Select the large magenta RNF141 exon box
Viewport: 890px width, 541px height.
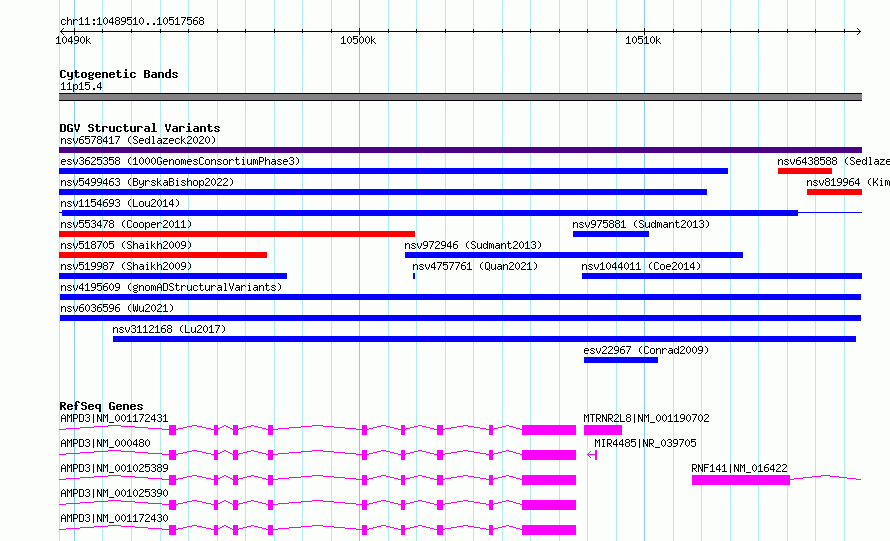coord(741,480)
